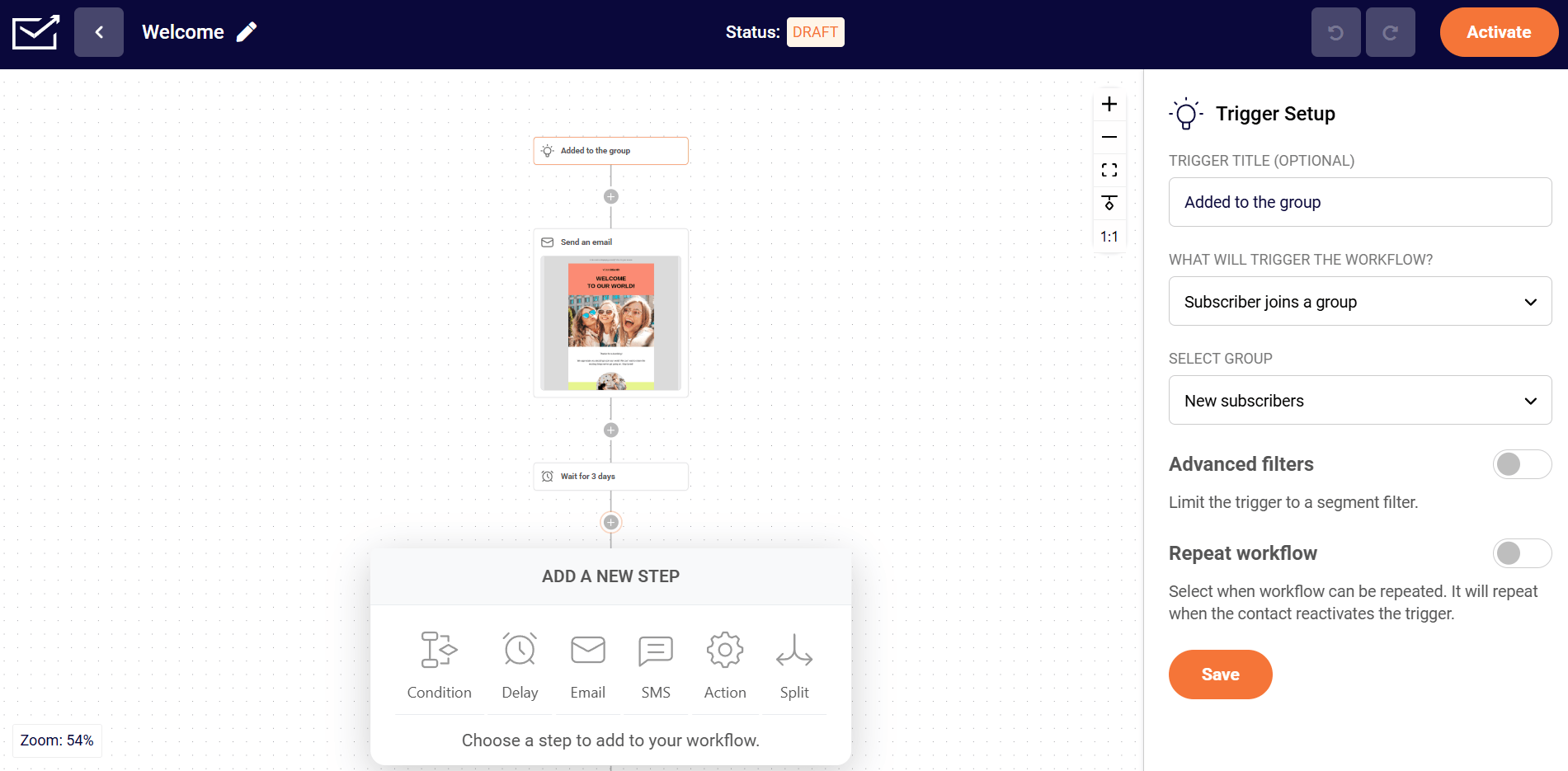Add step after Send an email
Viewport: 1568px width, 771px height.
pyautogui.click(x=611, y=430)
